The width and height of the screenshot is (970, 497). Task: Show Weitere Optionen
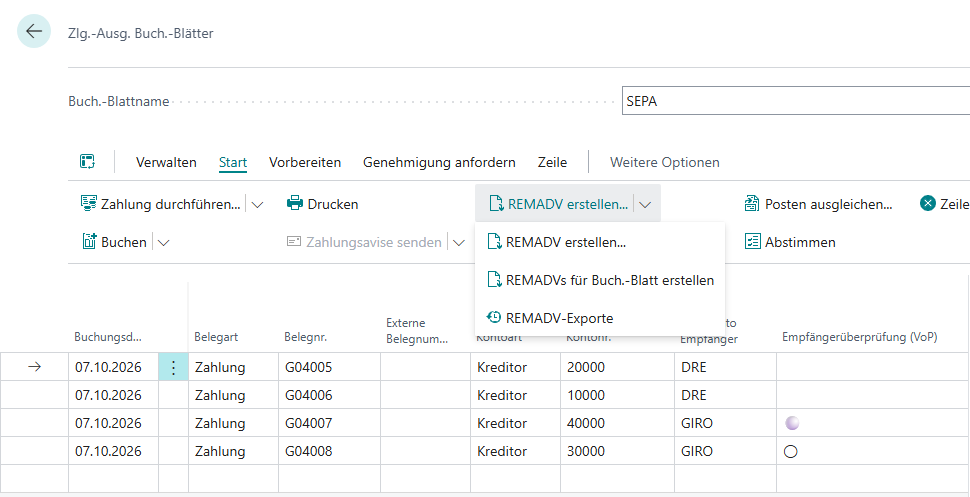pos(664,162)
